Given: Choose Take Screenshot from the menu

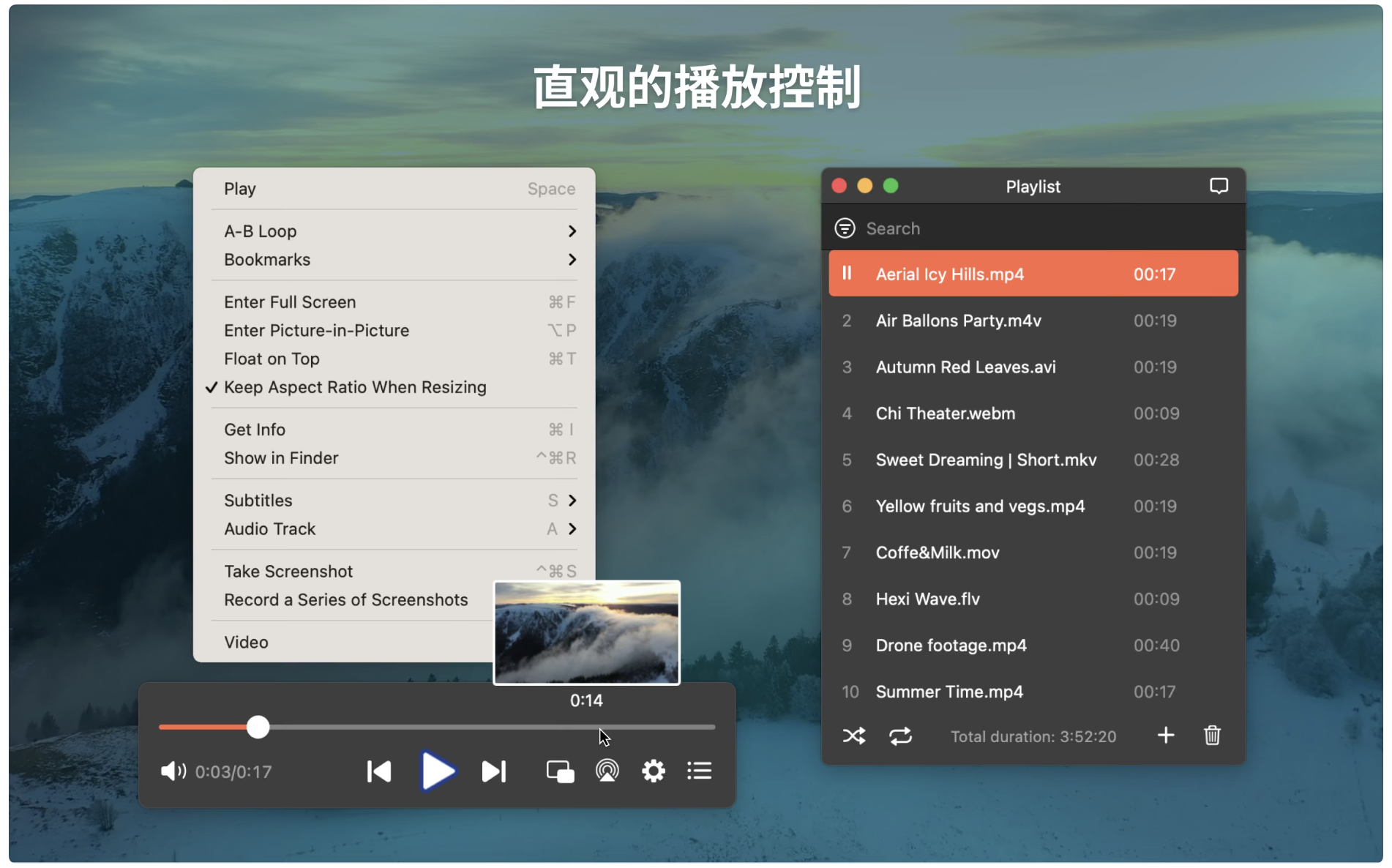Looking at the screenshot, I should tap(288, 571).
